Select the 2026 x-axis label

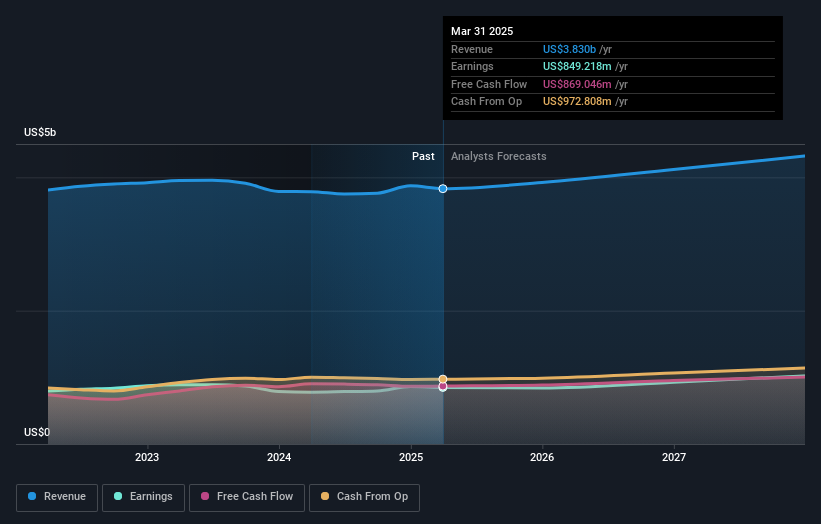pos(542,457)
